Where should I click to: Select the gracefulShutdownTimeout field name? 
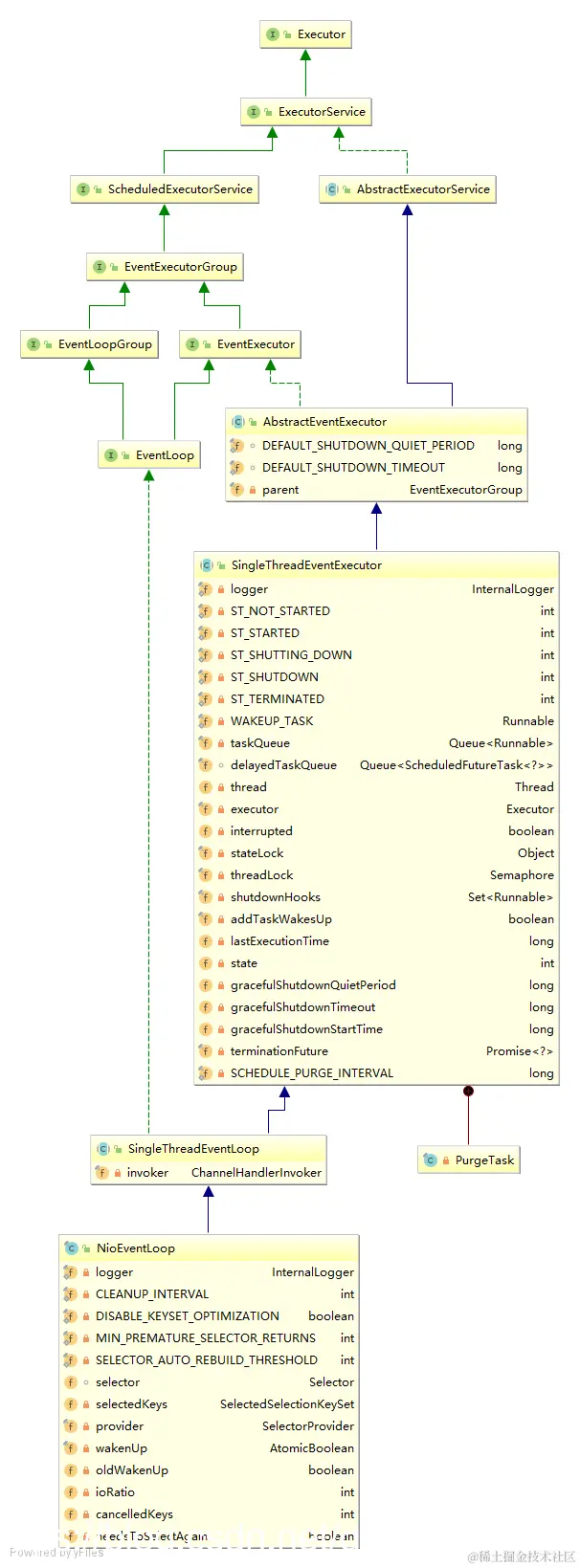pos(302,1007)
